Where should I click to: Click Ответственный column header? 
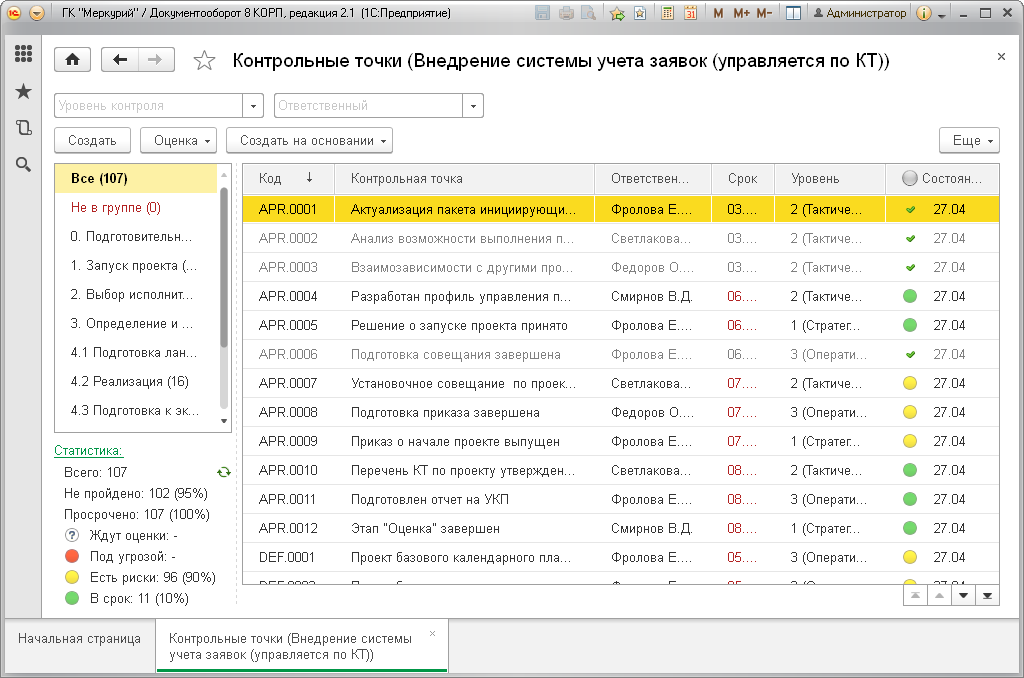tap(653, 178)
